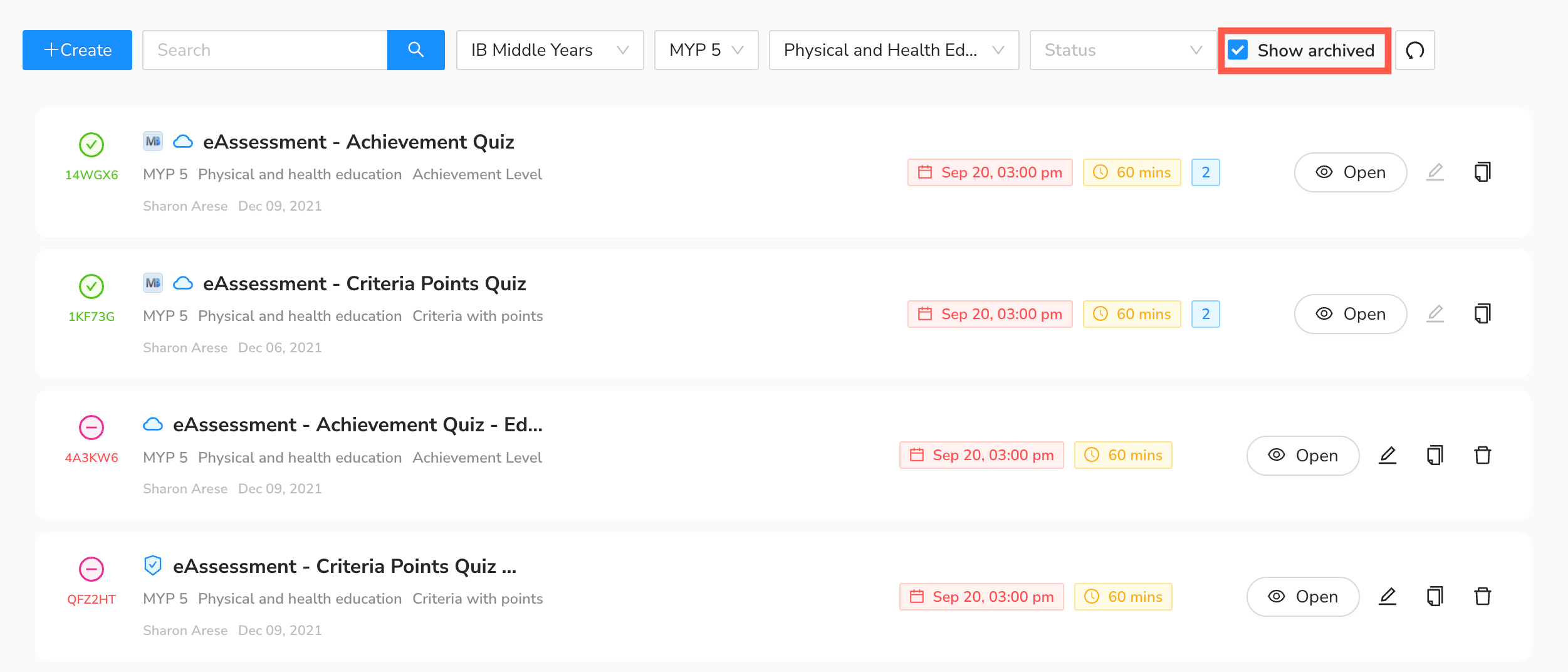
Task: Open the IB Middle Years dropdown
Action: (550, 50)
